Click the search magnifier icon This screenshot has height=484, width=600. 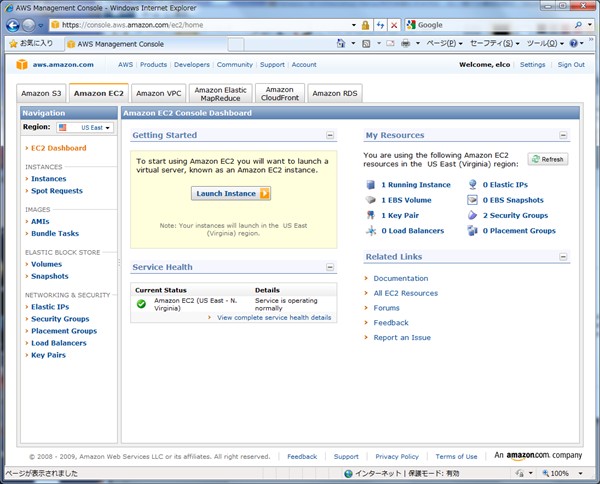coord(578,25)
